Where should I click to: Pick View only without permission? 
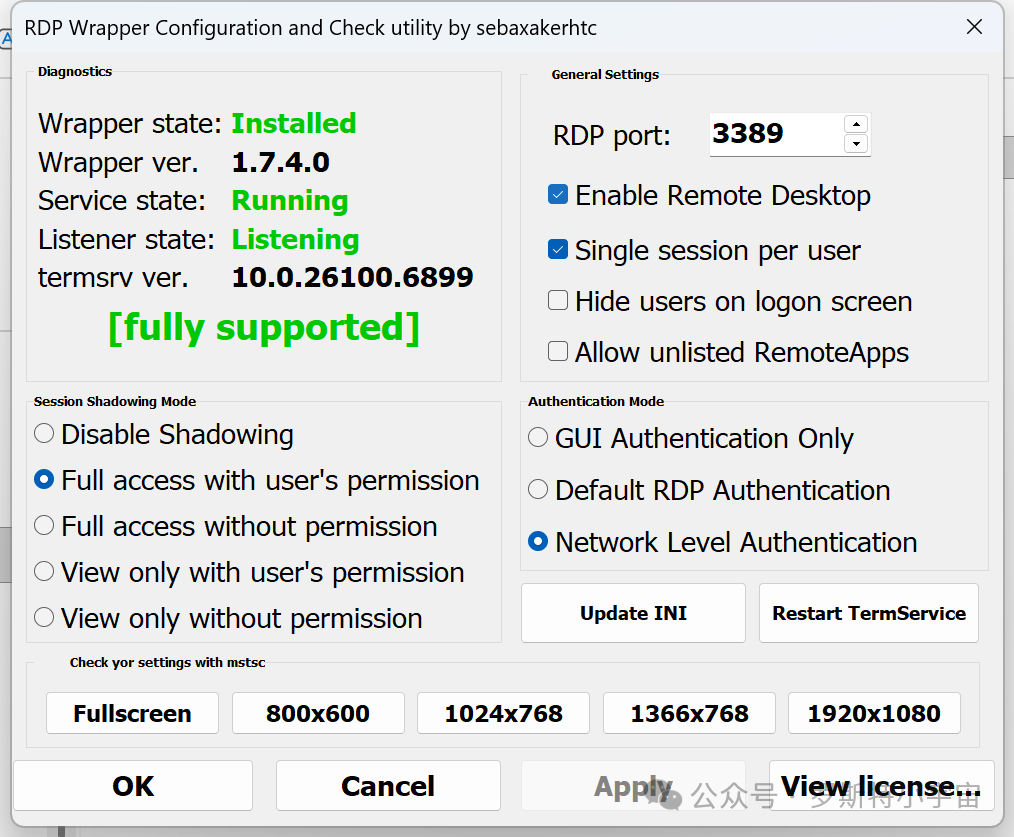point(44,618)
